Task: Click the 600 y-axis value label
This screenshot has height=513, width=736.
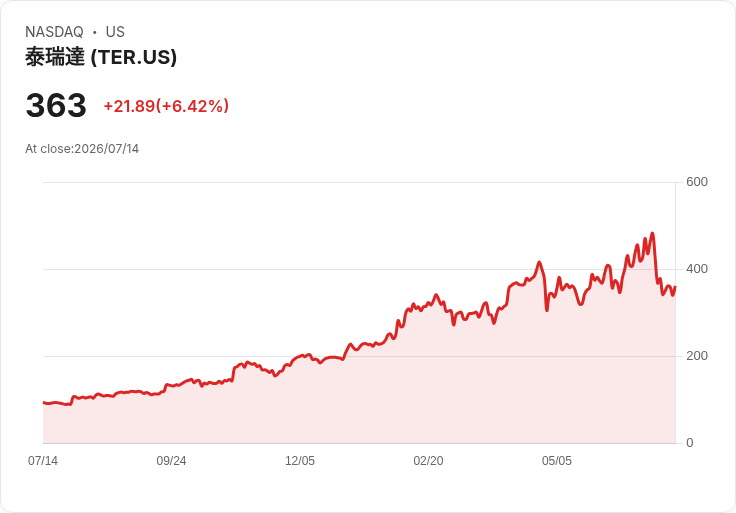Action: tap(697, 182)
